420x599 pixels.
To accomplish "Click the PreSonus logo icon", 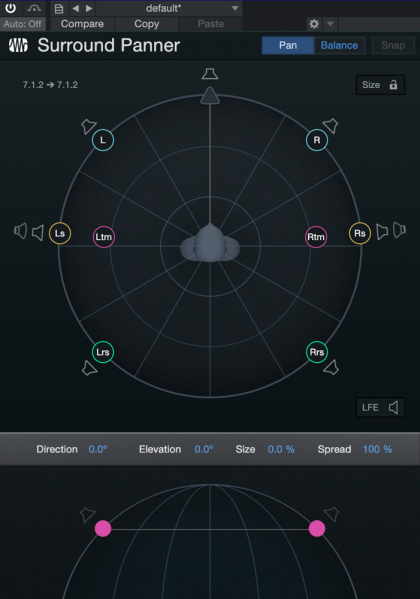I will pos(18,45).
